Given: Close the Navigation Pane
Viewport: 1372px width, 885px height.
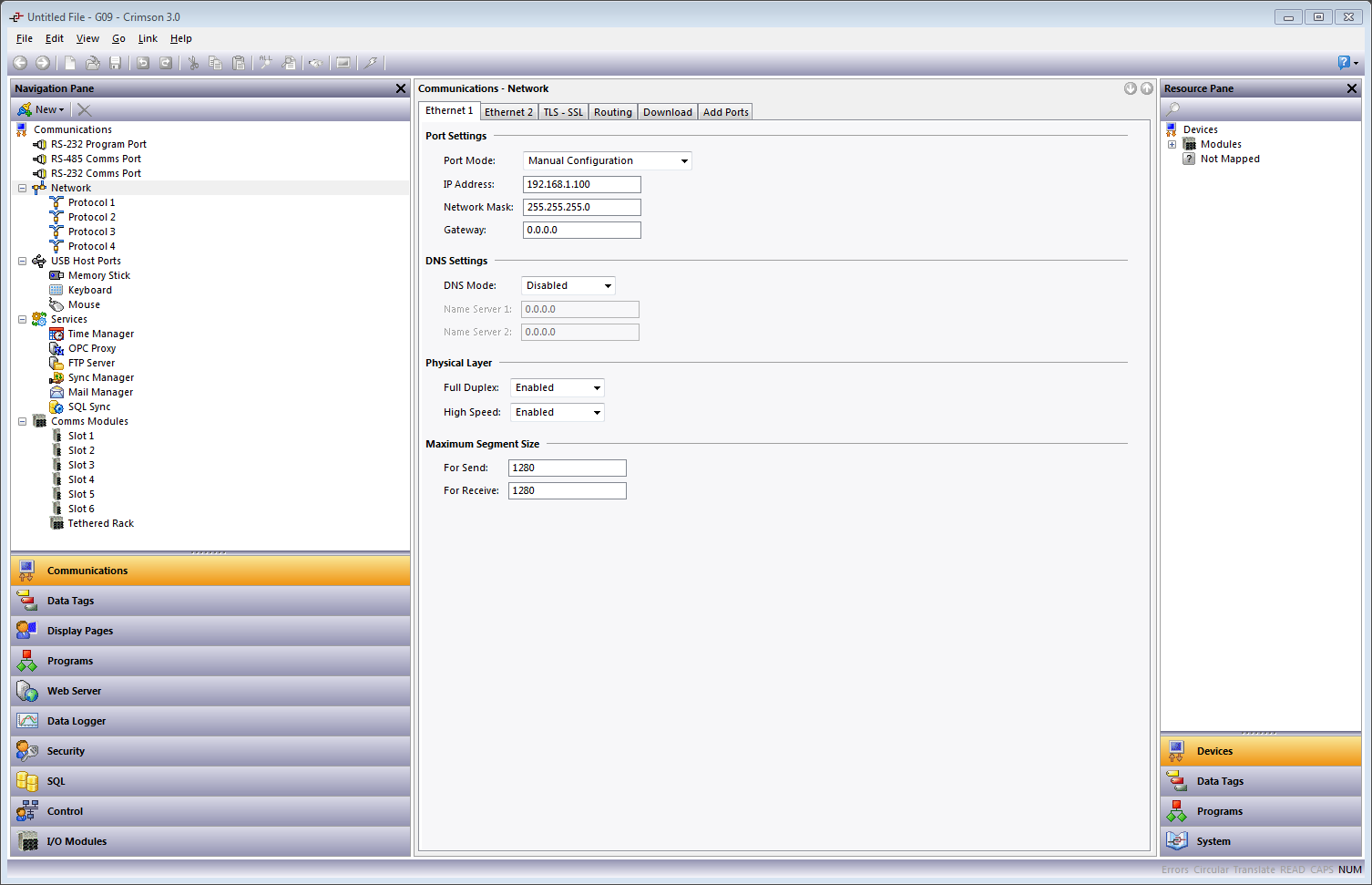Looking at the screenshot, I should (x=401, y=88).
